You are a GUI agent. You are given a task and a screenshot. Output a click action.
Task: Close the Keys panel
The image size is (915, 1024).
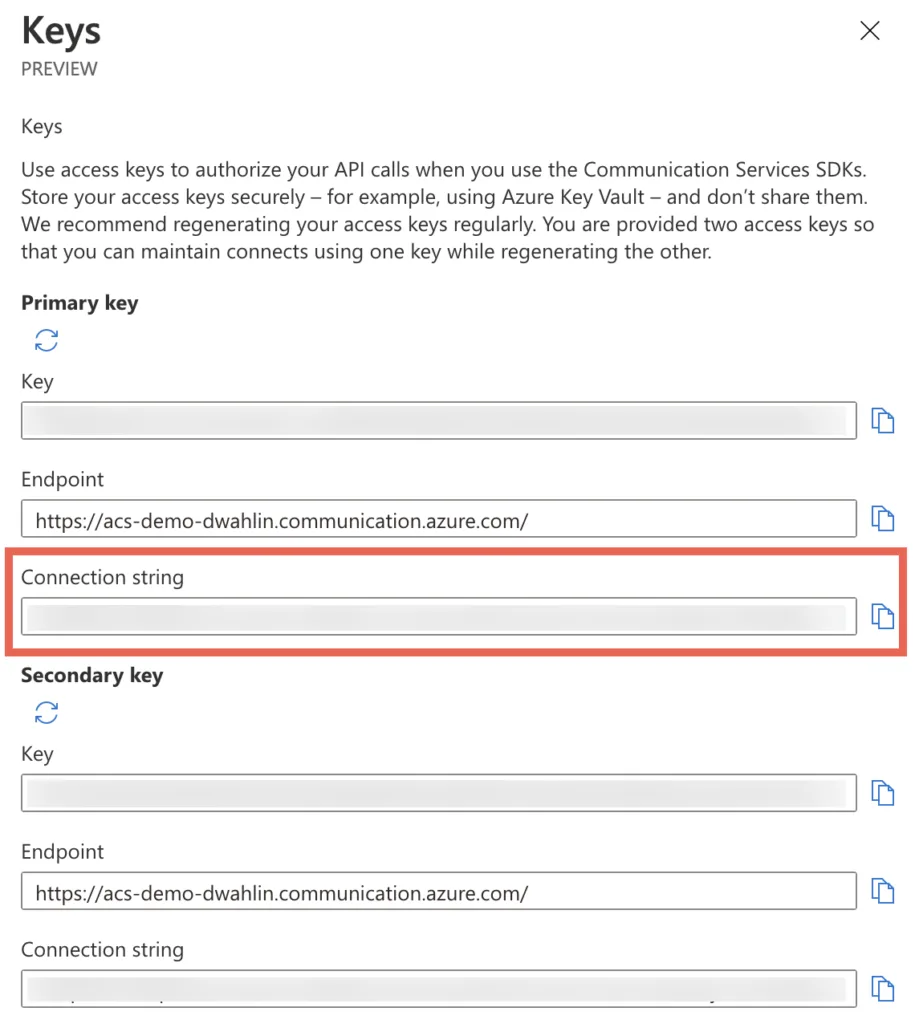click(x=870, y=31)
